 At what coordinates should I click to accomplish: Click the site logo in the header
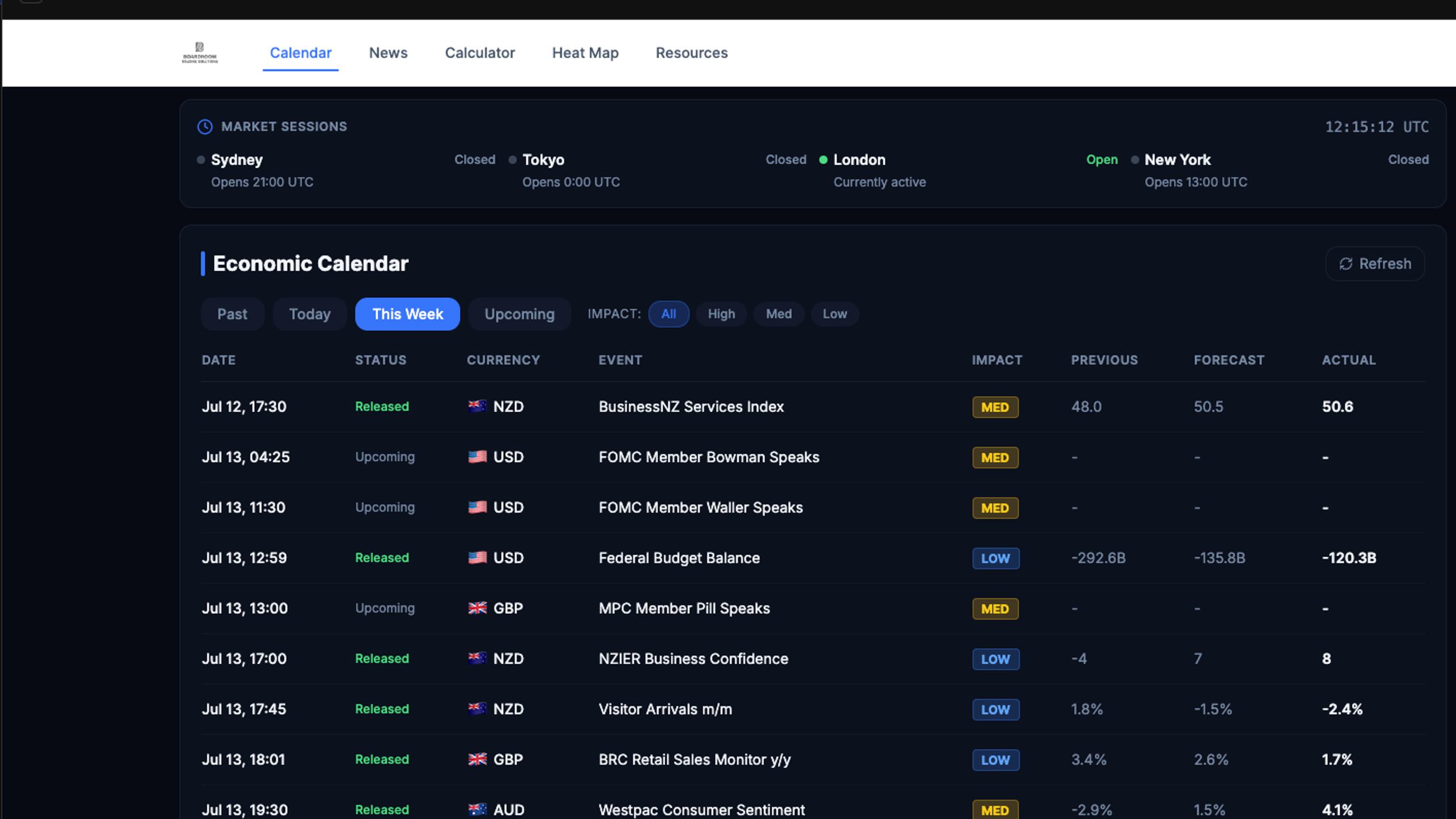(x=200, y=52)
